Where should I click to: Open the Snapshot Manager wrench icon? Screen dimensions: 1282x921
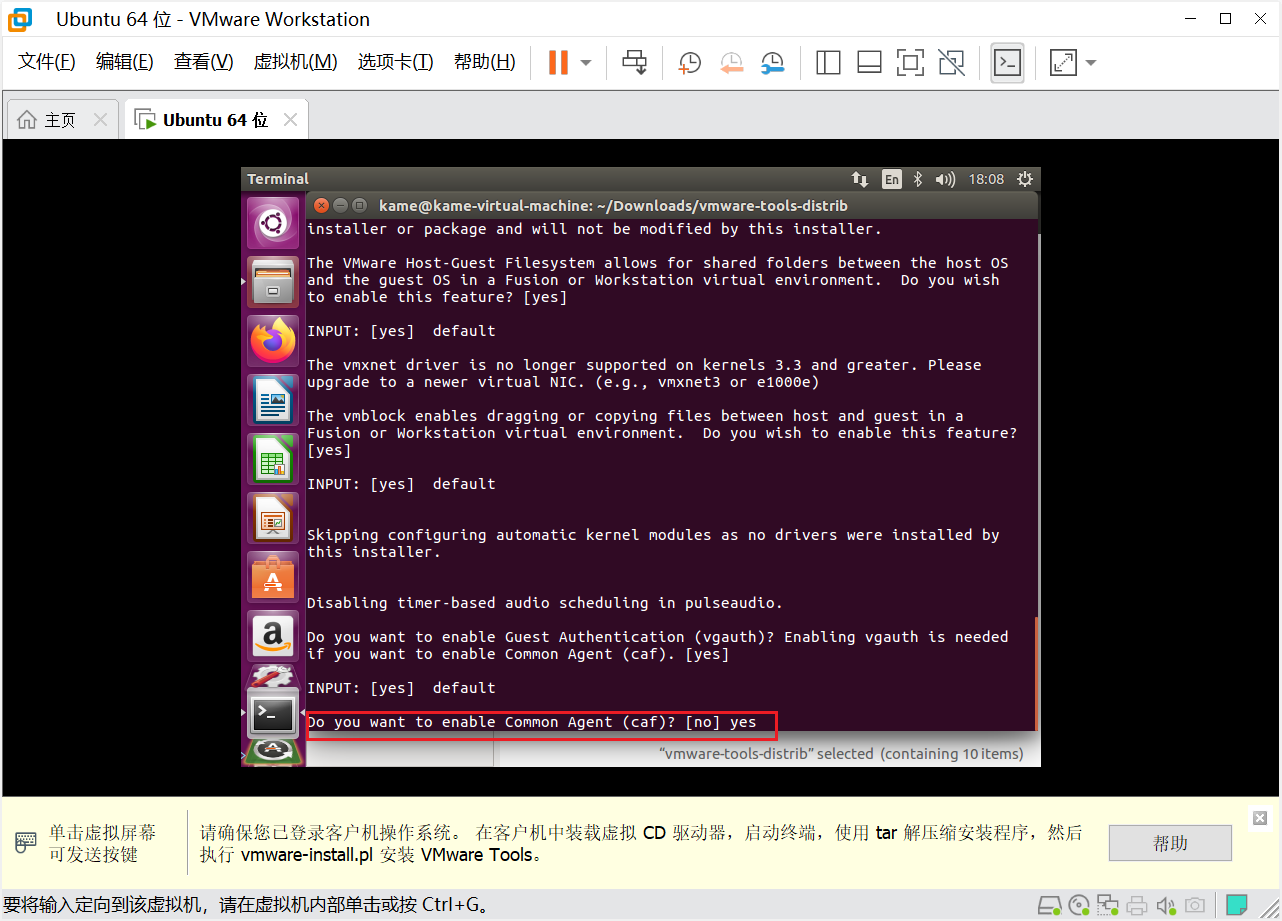tap(772, 63)
